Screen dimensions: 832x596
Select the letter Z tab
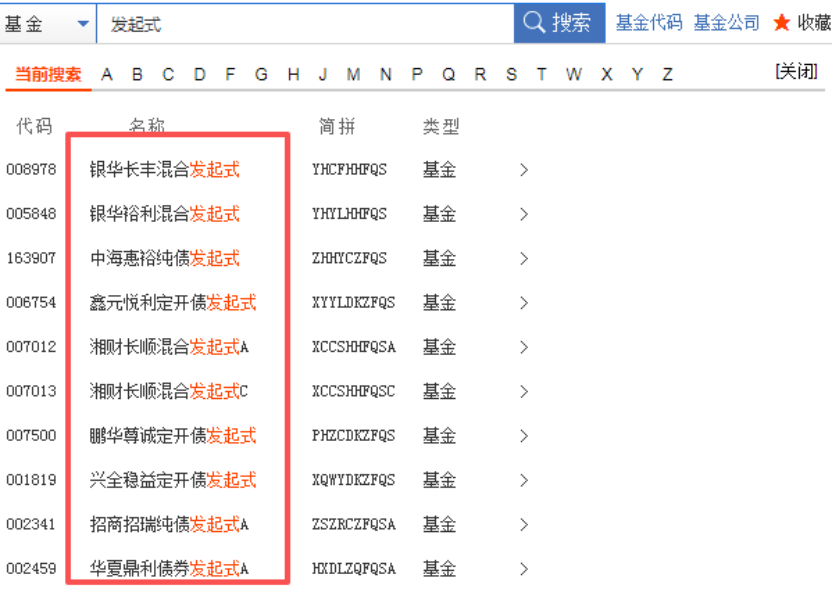point(668,74)
